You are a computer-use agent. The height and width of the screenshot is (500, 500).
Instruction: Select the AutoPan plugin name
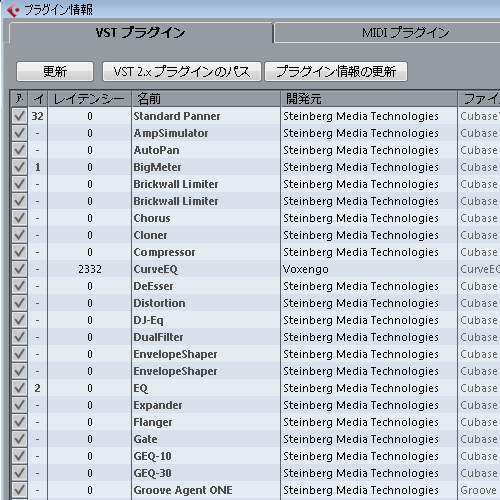coord(156,150)
